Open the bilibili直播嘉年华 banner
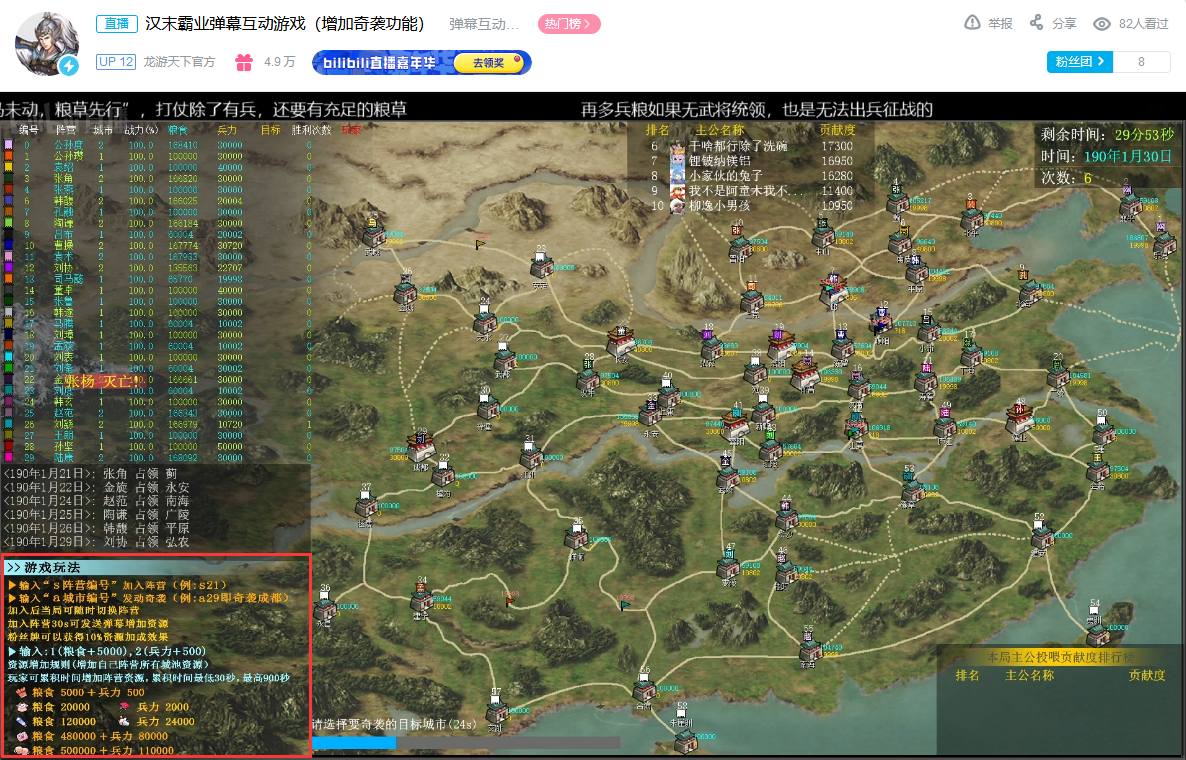1186x760 pixels. 421,63
